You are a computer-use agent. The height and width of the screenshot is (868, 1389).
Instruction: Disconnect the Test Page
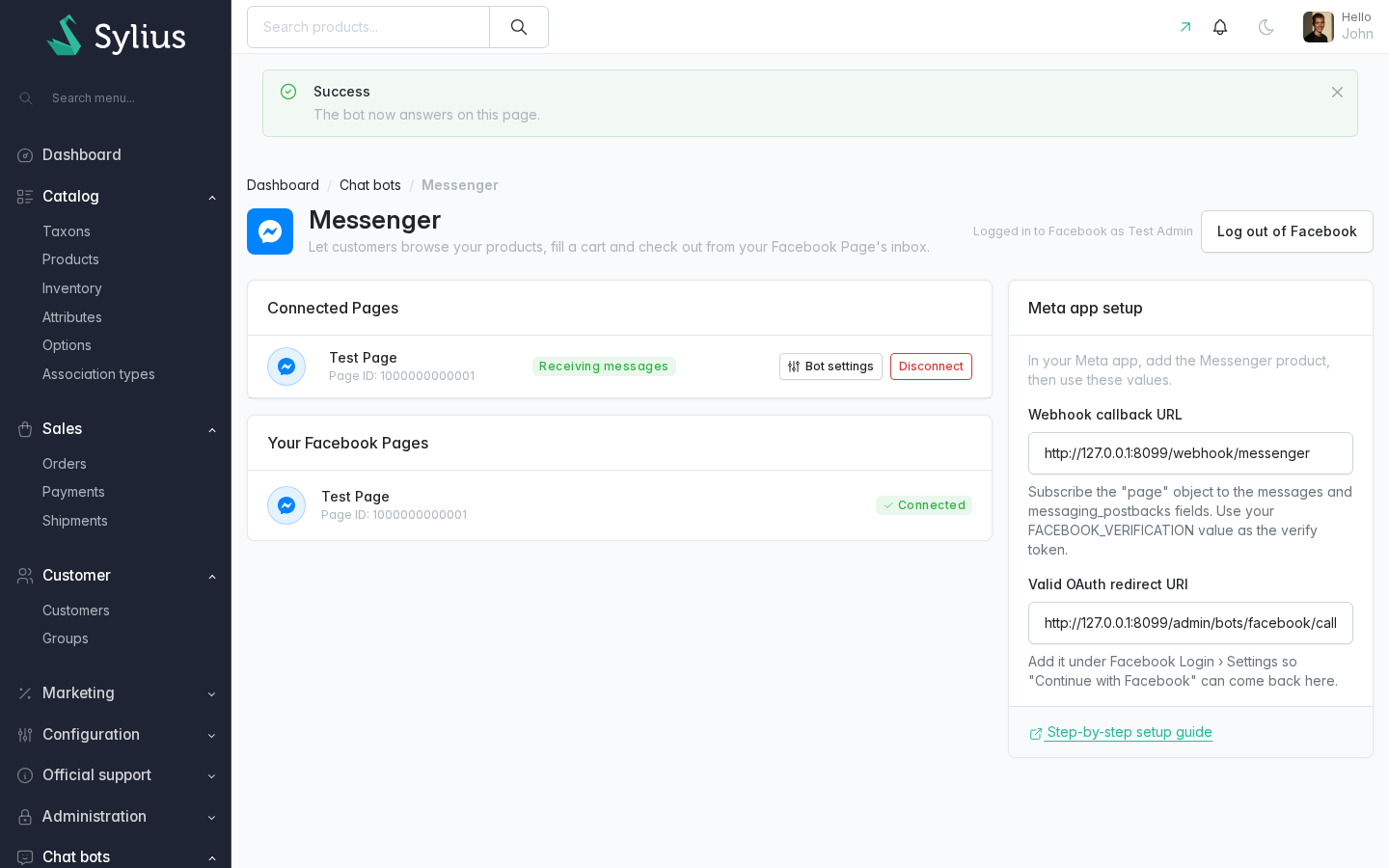pyautogui.click(x=931, y=366)
